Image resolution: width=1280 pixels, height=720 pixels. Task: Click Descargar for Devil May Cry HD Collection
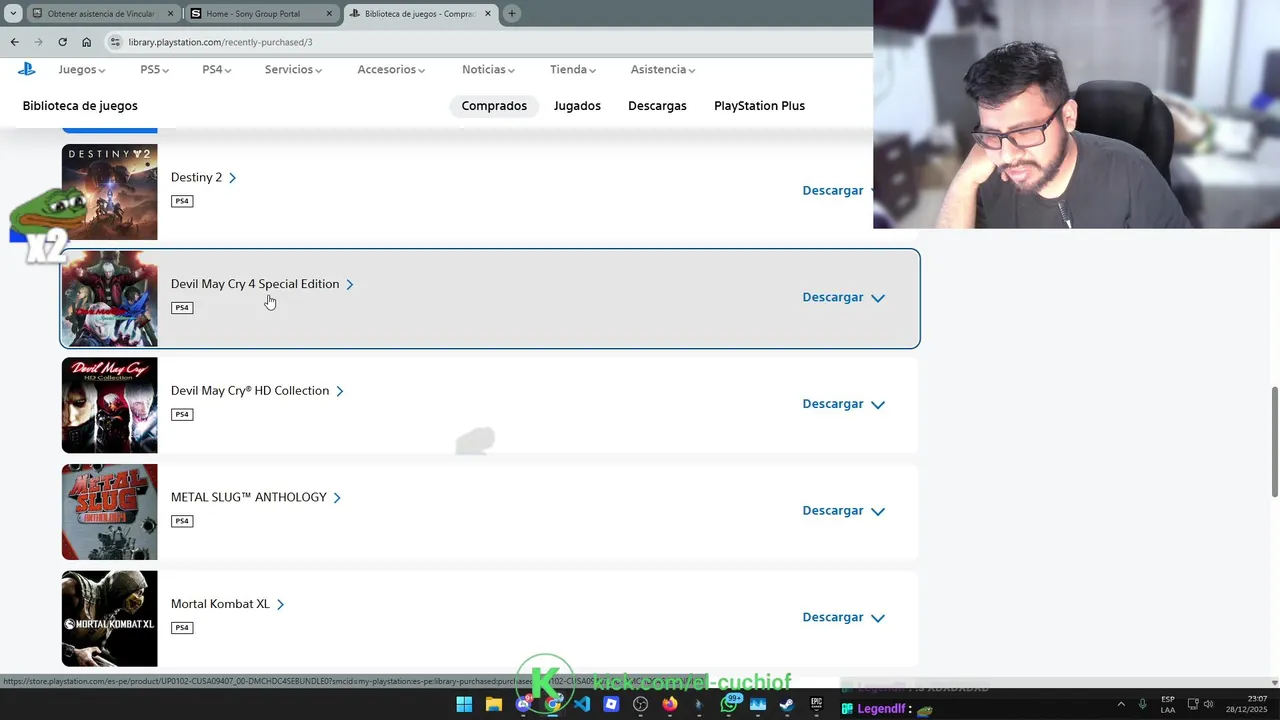click(x=832, y=404)
